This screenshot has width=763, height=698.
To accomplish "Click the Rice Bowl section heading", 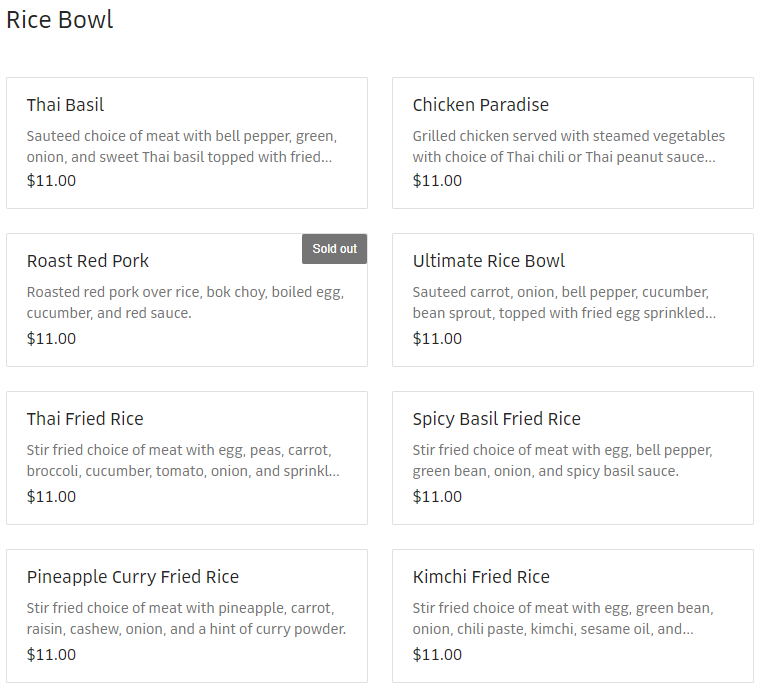I will point(60,20).
